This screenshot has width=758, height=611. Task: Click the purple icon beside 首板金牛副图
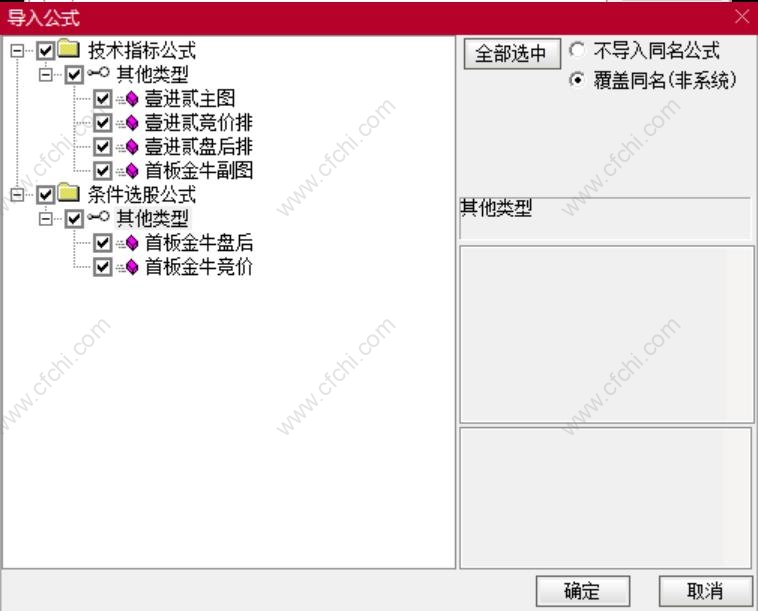(128, 171)
